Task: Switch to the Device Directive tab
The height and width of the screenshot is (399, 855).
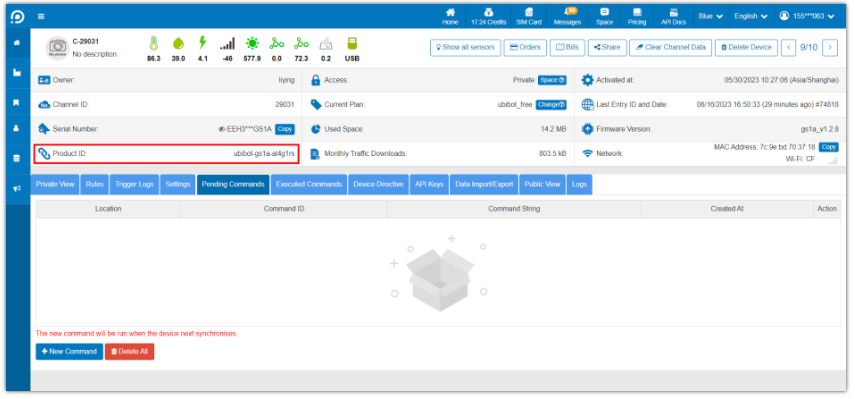Action: 378,184
